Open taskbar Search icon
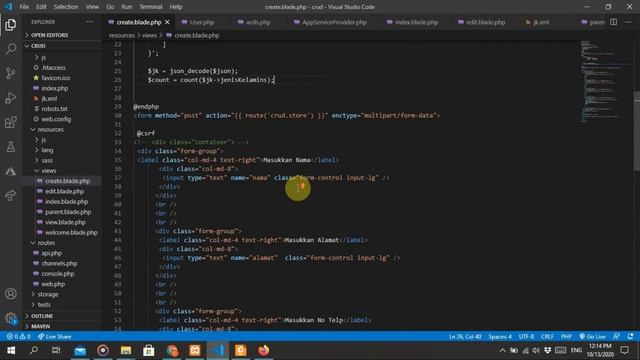The height and width of the screenshot is (360, 640). [33, 350]
